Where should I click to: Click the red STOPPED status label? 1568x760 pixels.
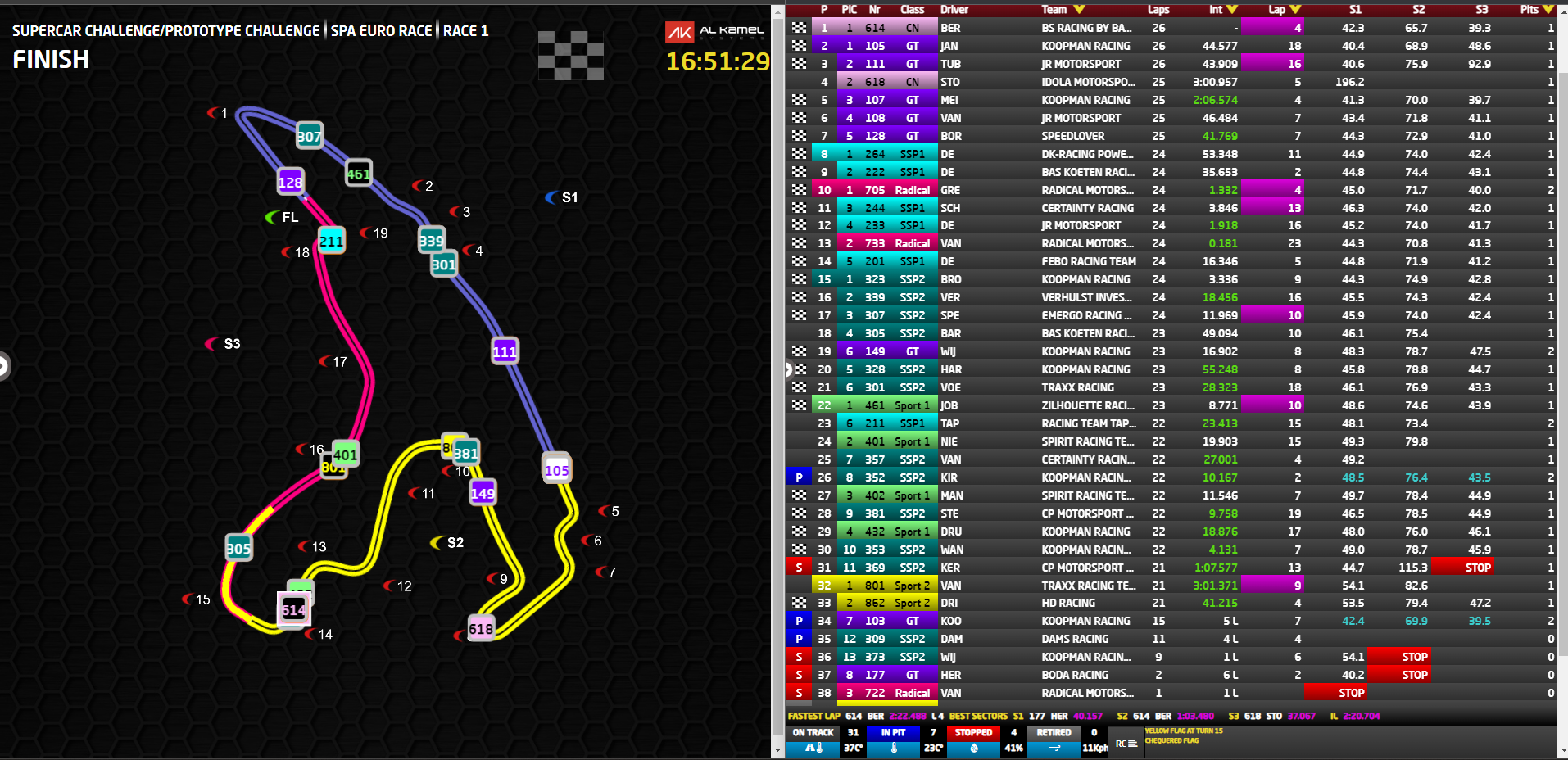click(973, 733)
